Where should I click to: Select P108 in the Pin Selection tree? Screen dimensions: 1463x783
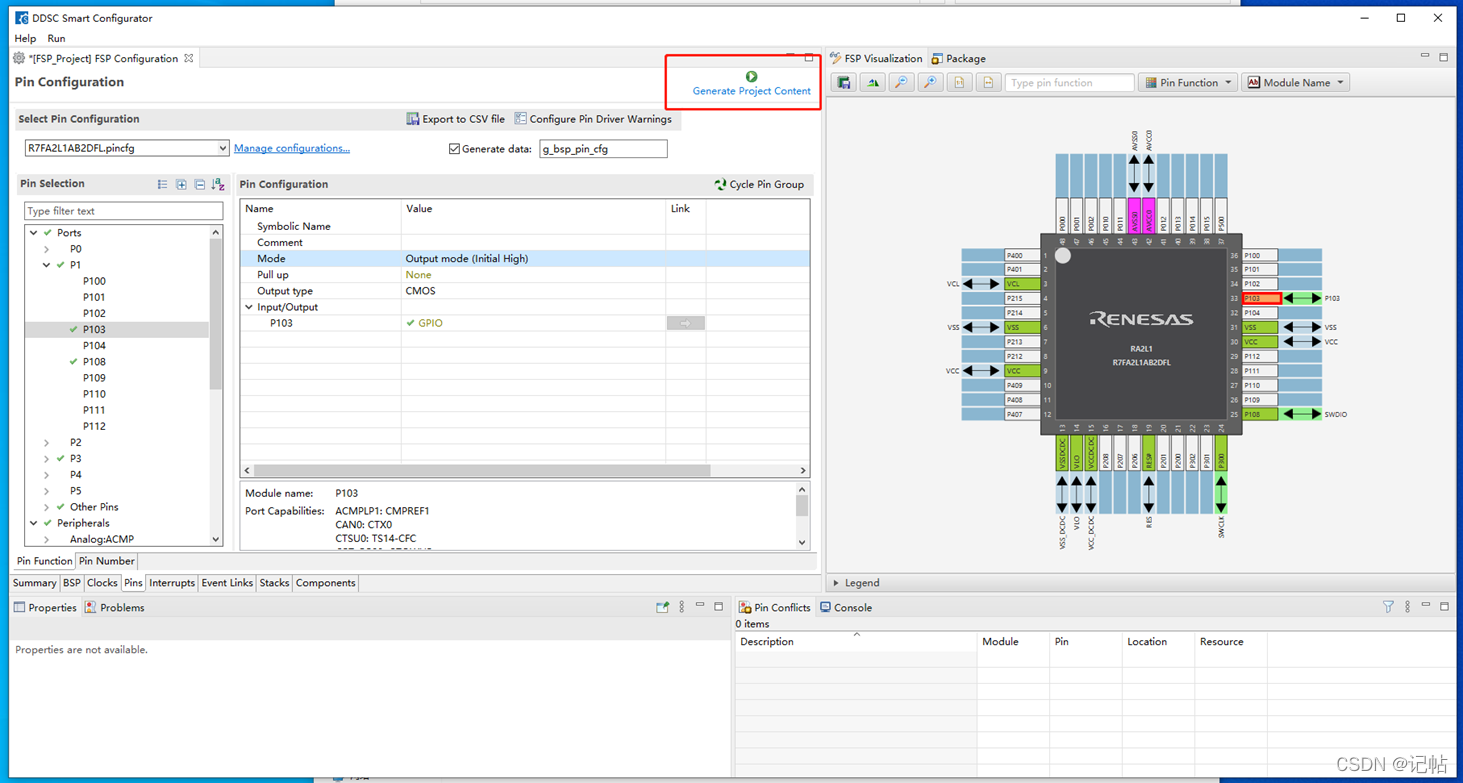(94, 362)
